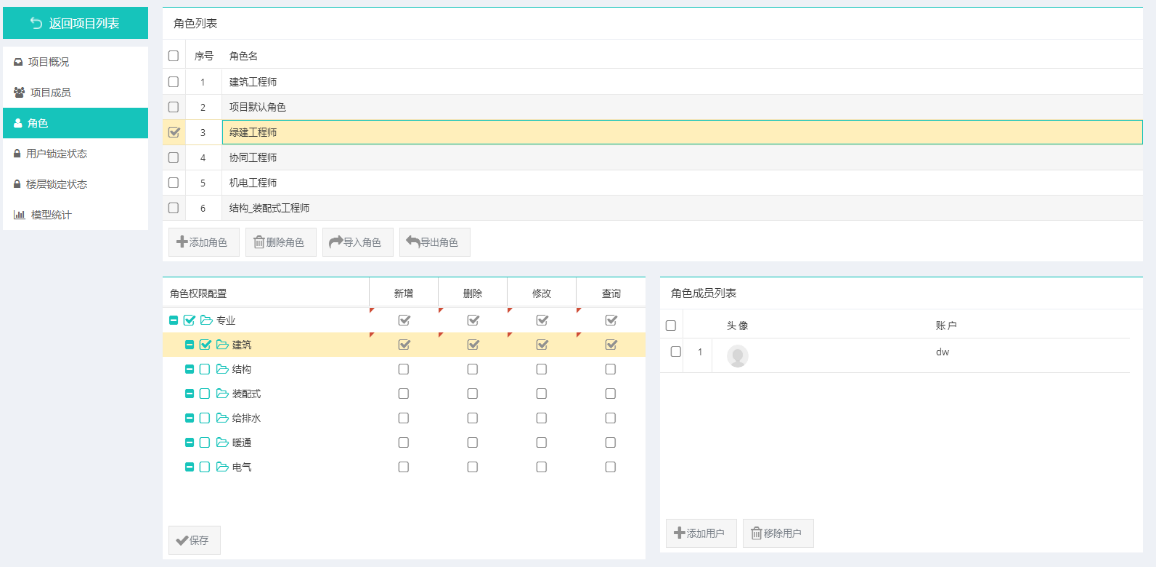Check the member checkbox for user dw
This screenshot has width=1156, height=567.
tap(676, 352)
